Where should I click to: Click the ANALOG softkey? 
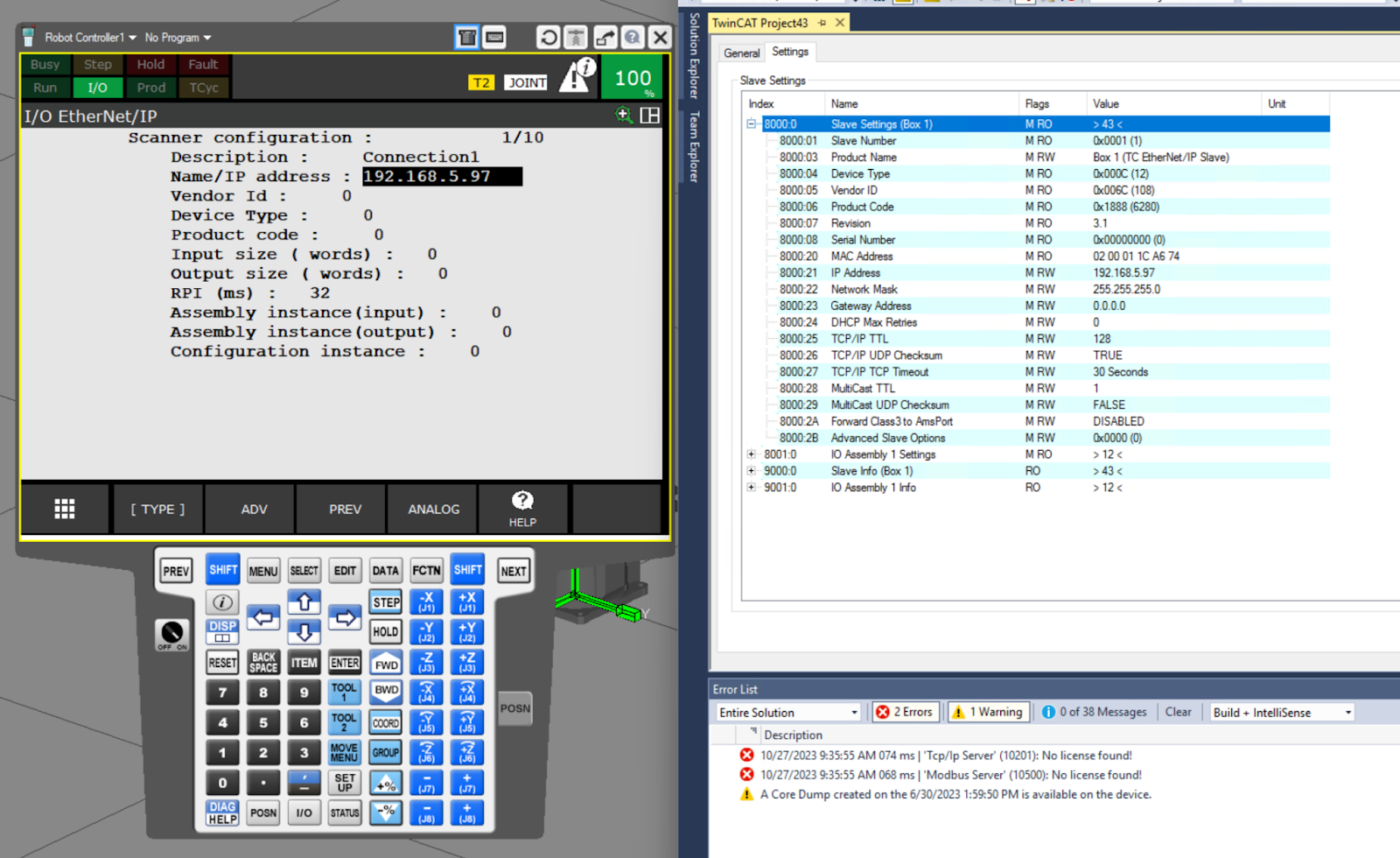point(433,509)
